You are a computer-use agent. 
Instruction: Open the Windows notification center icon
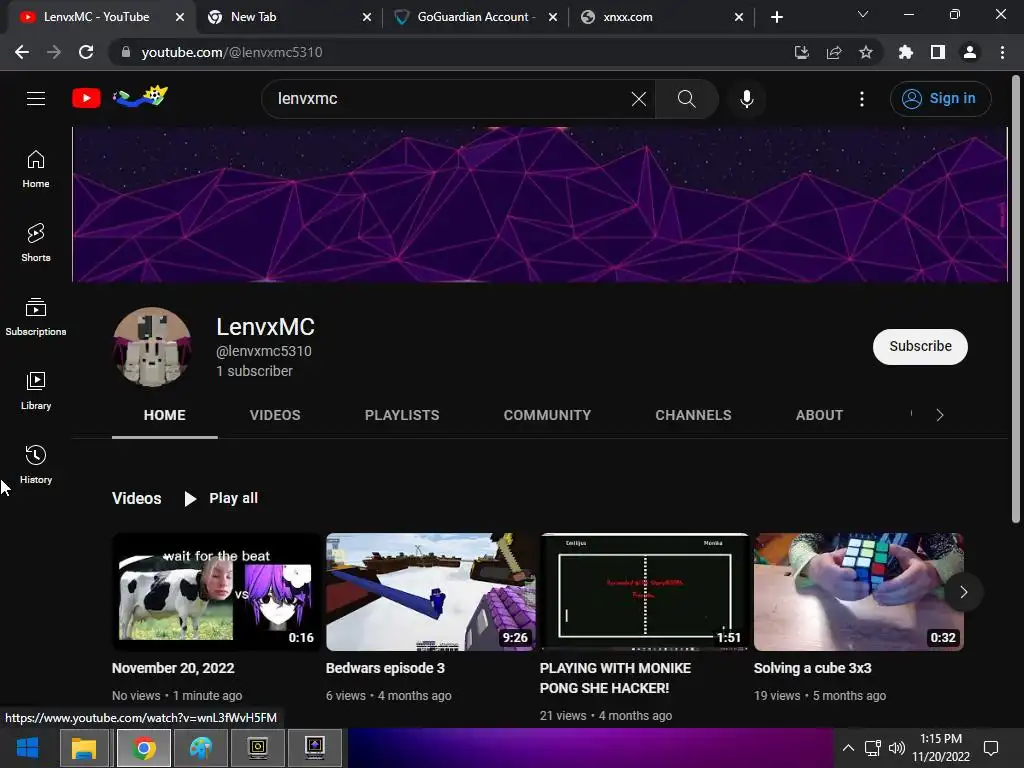tap(991, 748)
